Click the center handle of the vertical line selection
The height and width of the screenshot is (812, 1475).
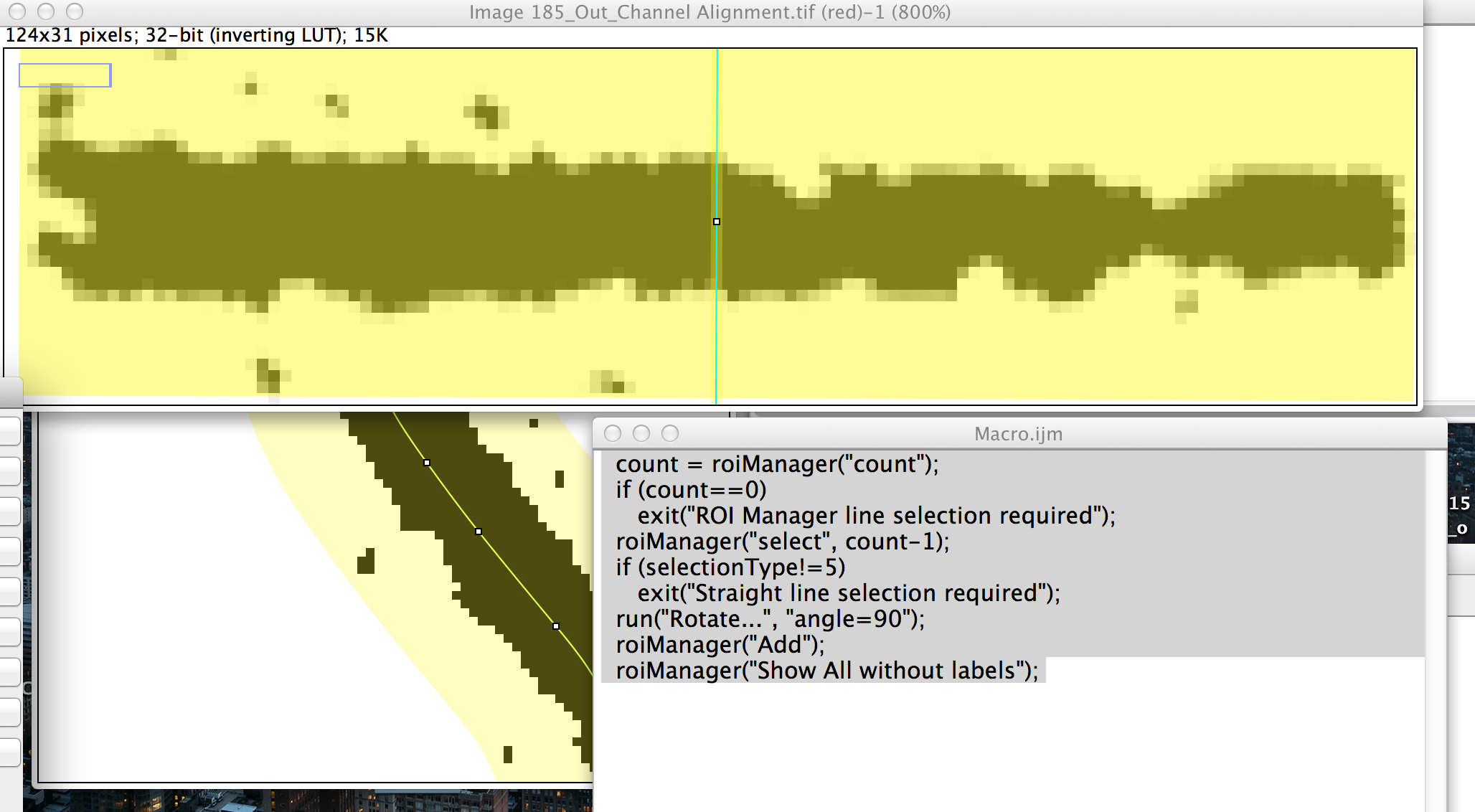717,222
